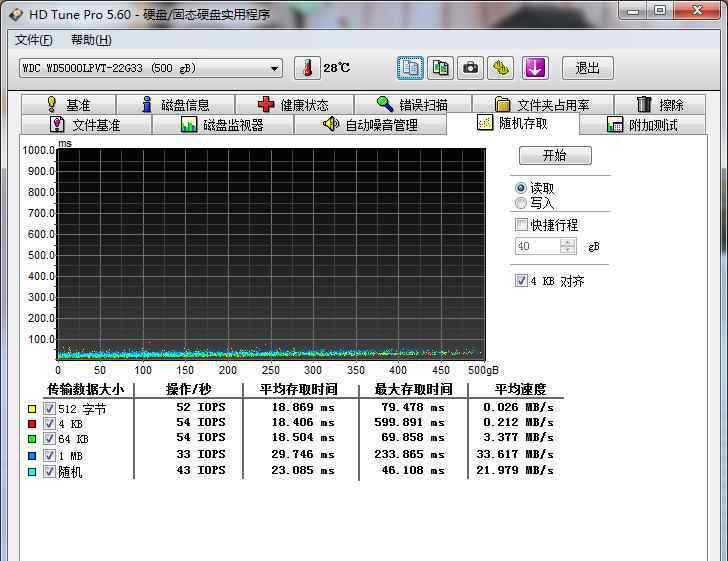Click the 磁盘信息 tab info icon
Viewport: 728px width, 561px height.
point(147,104)
